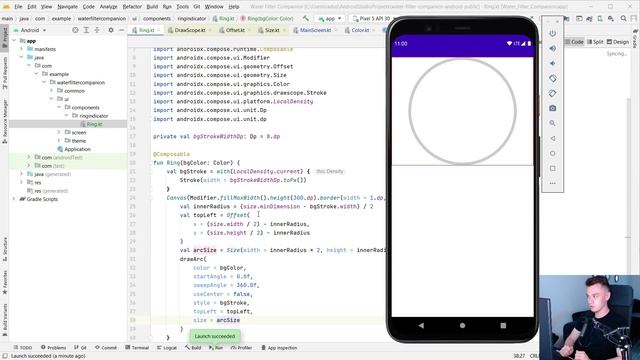This screenshot has width=640, height=360.
Task: Open the Problems tool window
Action: click(x=53, y=348)
